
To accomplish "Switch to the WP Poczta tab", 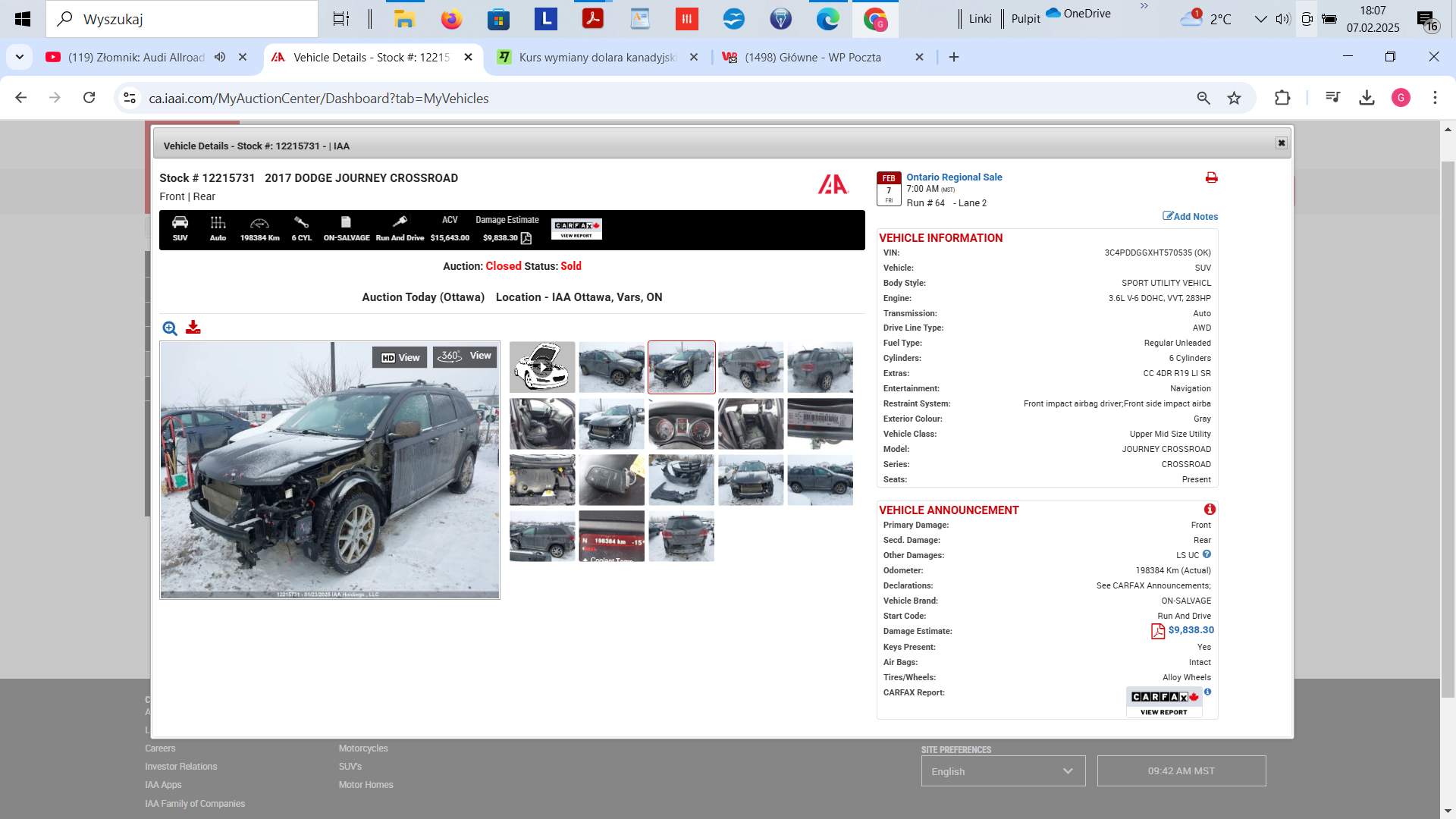I will (x=813, y=57).
